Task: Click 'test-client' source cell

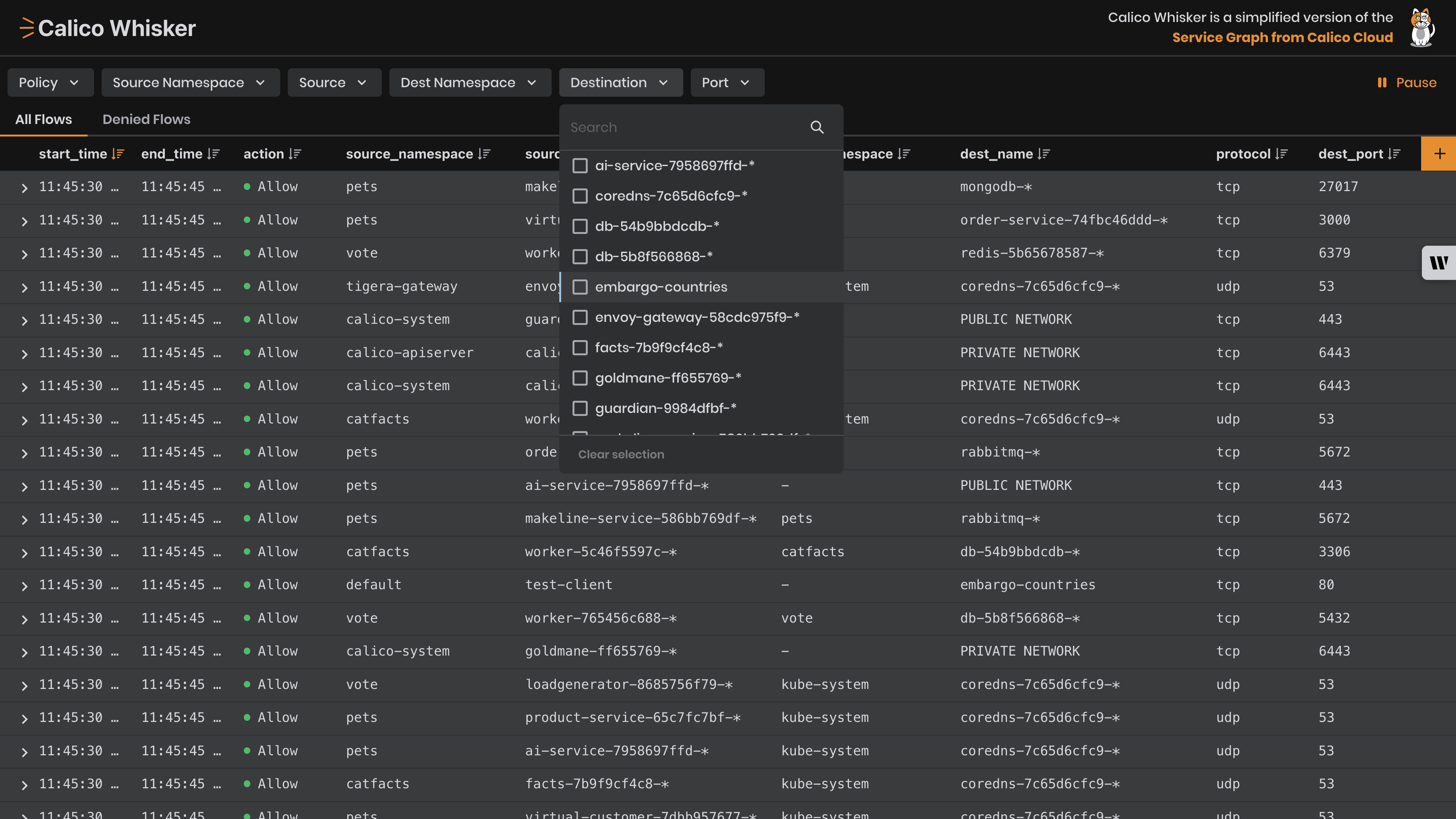Action: point(569,584)
